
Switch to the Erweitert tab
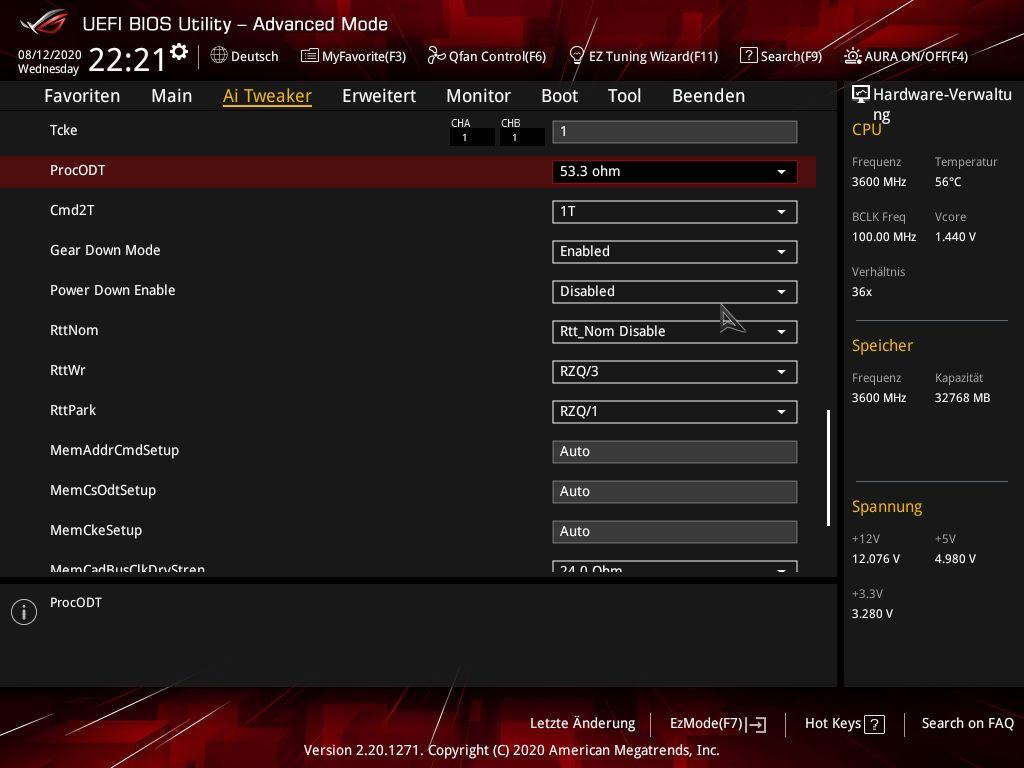tap(379, 96)
